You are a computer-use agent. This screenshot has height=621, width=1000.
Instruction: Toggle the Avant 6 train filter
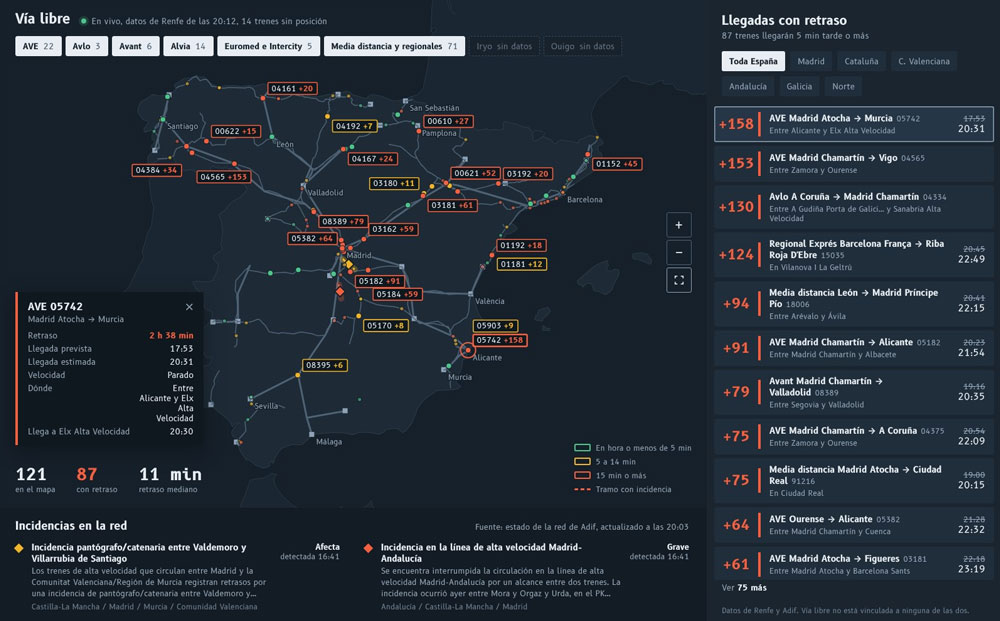tap(135, 46)
